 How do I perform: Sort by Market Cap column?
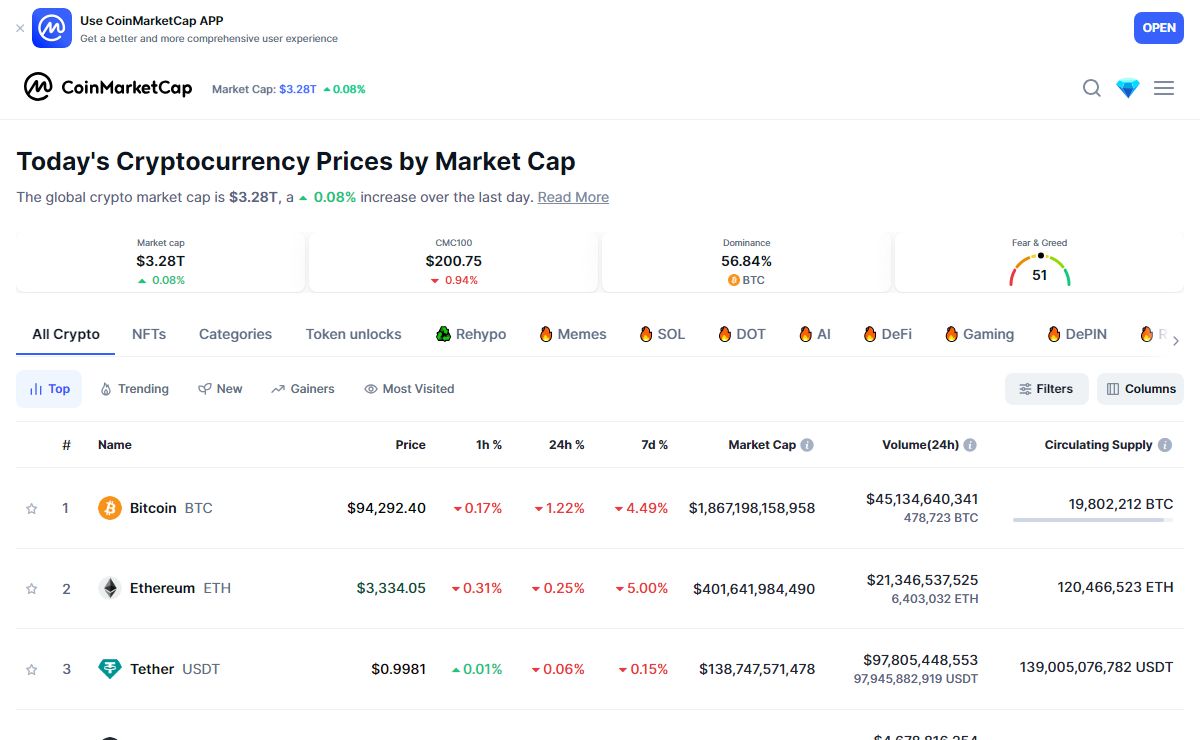coord(762,445)
